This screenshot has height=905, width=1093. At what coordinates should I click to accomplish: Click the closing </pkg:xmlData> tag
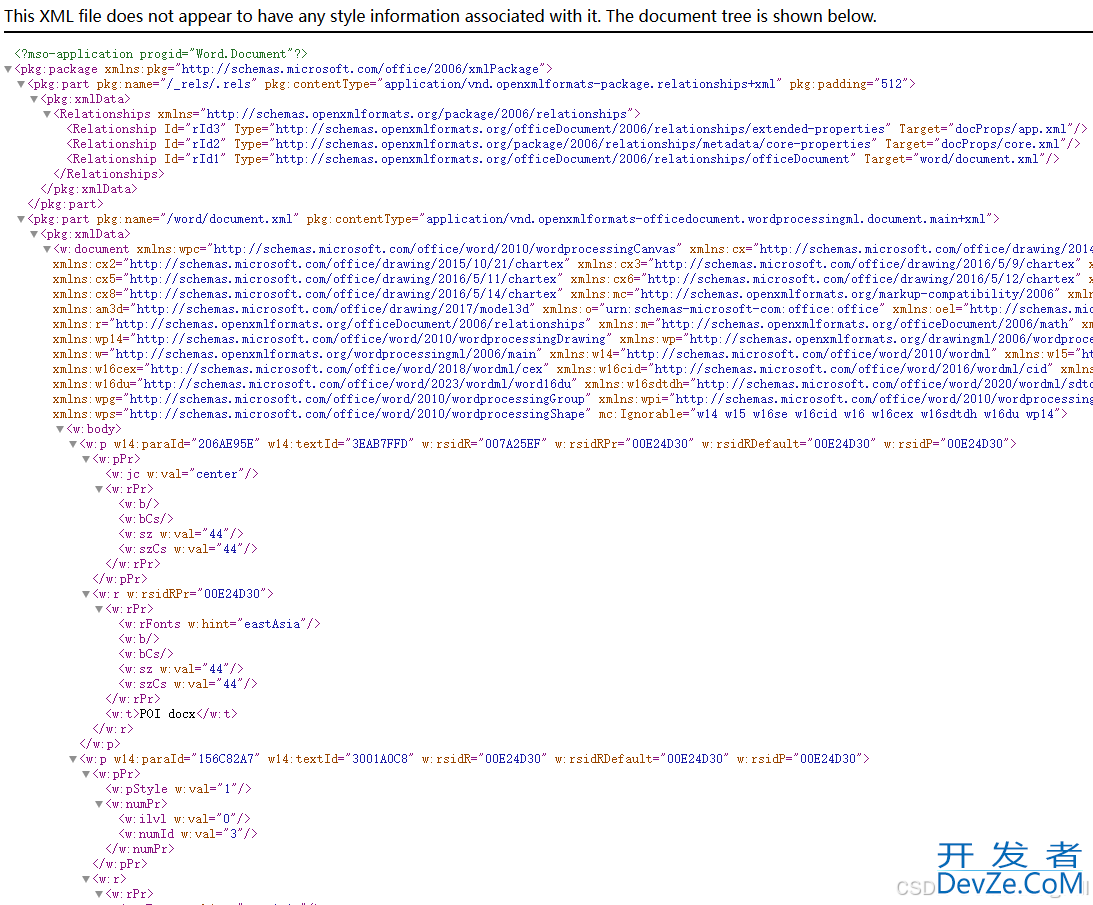pyautogui.click(x=89, y=189)
